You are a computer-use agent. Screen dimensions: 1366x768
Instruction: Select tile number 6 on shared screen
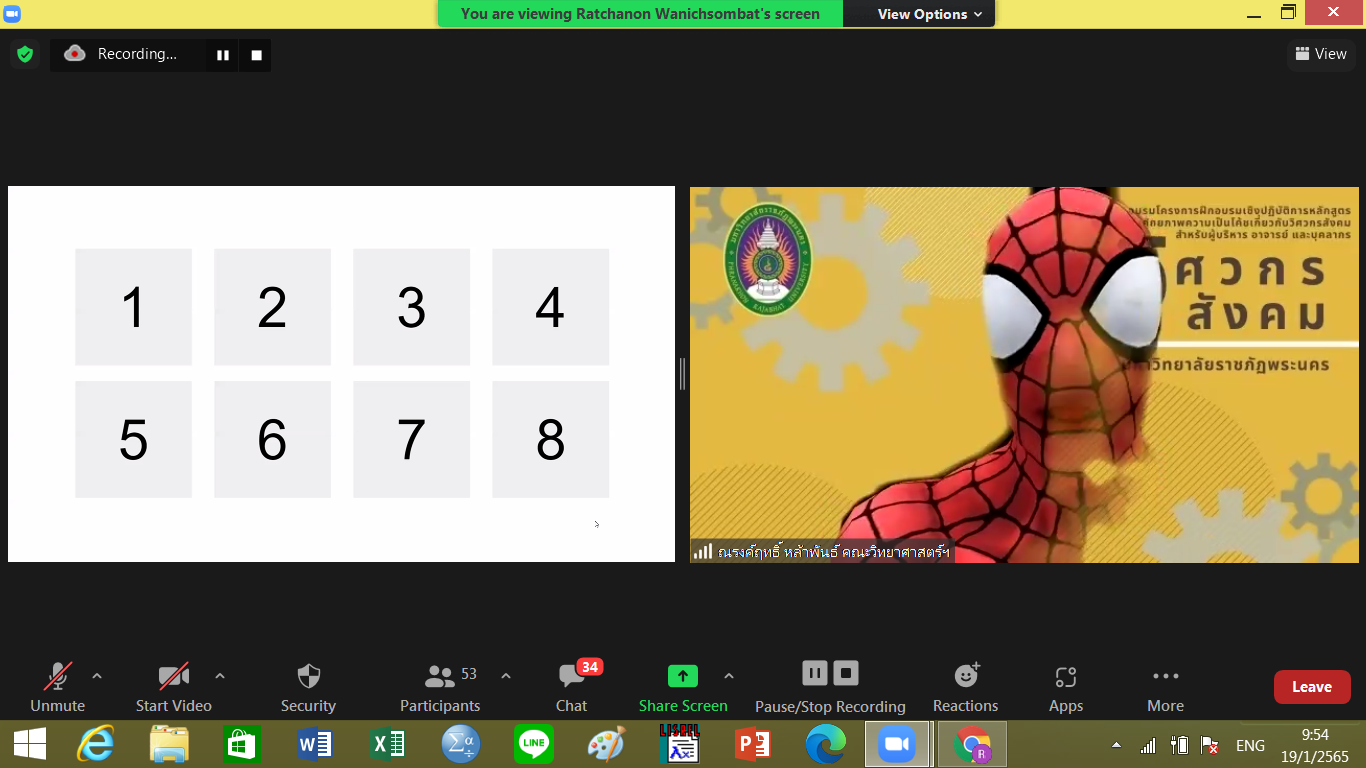[x=272, y=439]
